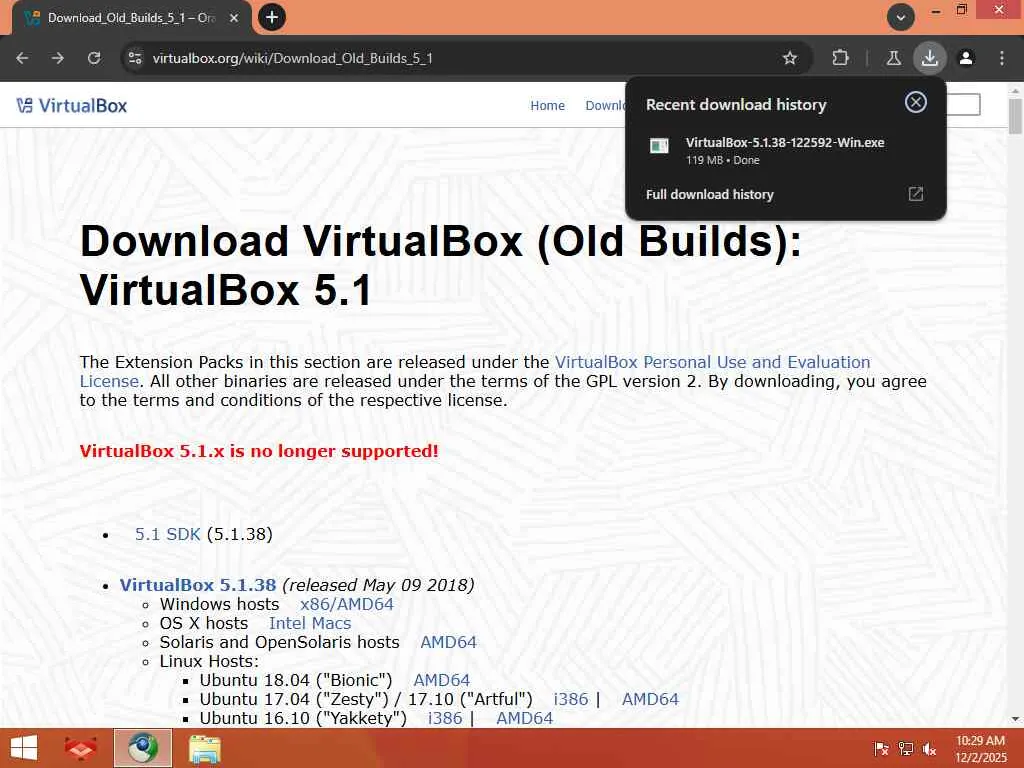Bookmark this page with the star icon

tap(790, 58)
